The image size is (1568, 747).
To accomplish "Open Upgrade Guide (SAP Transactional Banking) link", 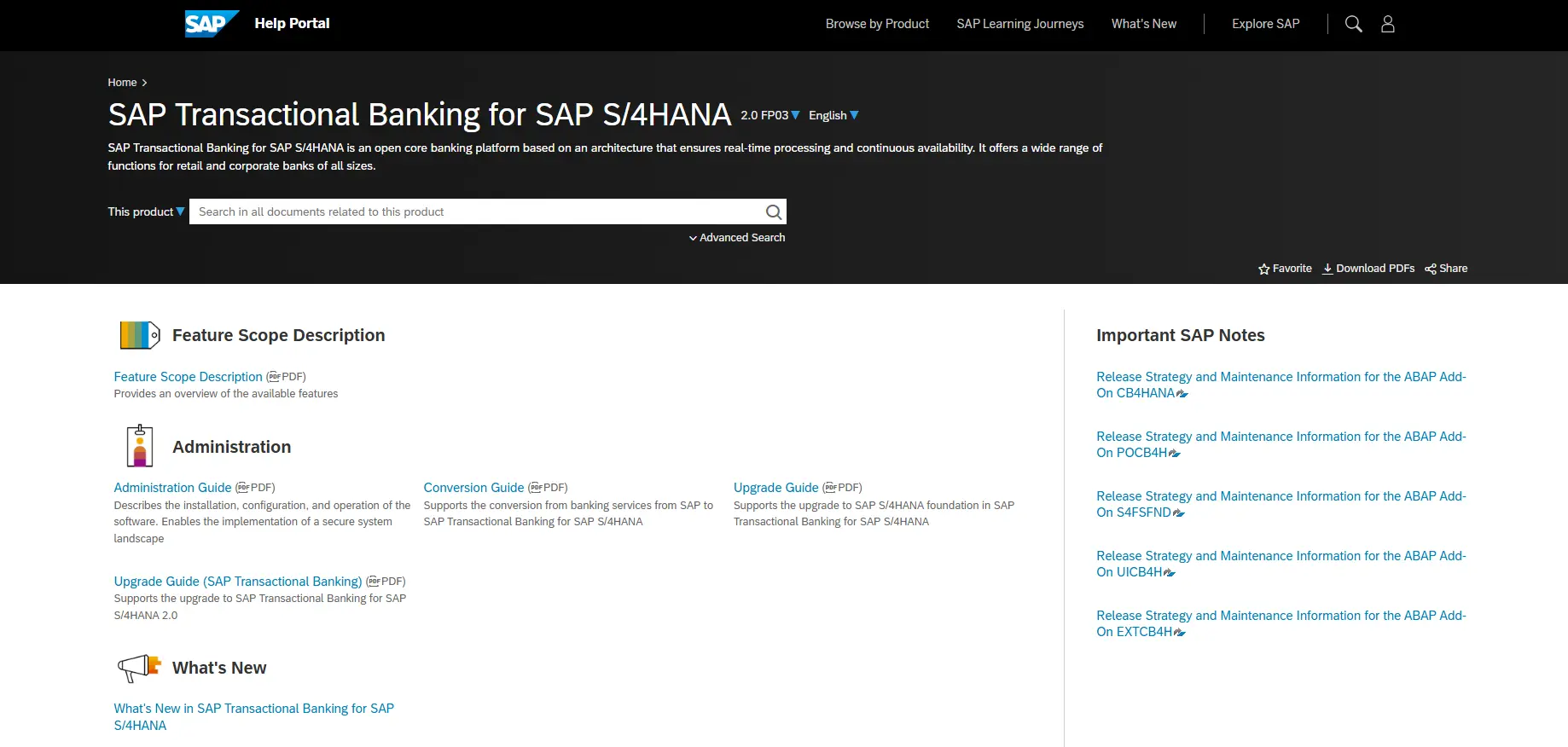I will [x=238, y=582].
